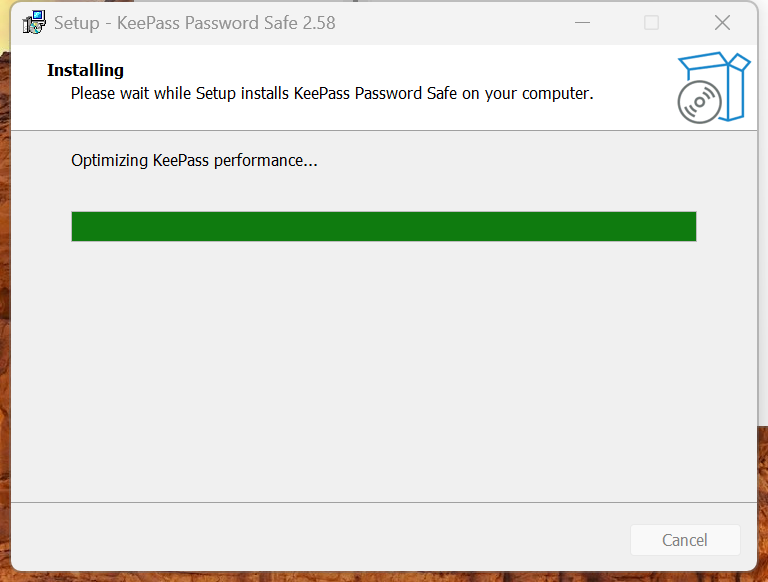Viewport: 768px width, 582px height.
Task: Close the KeePass Setup window
Action: 722,22
